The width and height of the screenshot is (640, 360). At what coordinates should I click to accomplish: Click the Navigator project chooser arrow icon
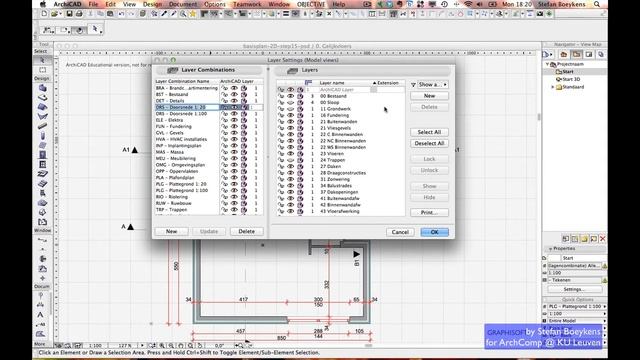(547, 54)
